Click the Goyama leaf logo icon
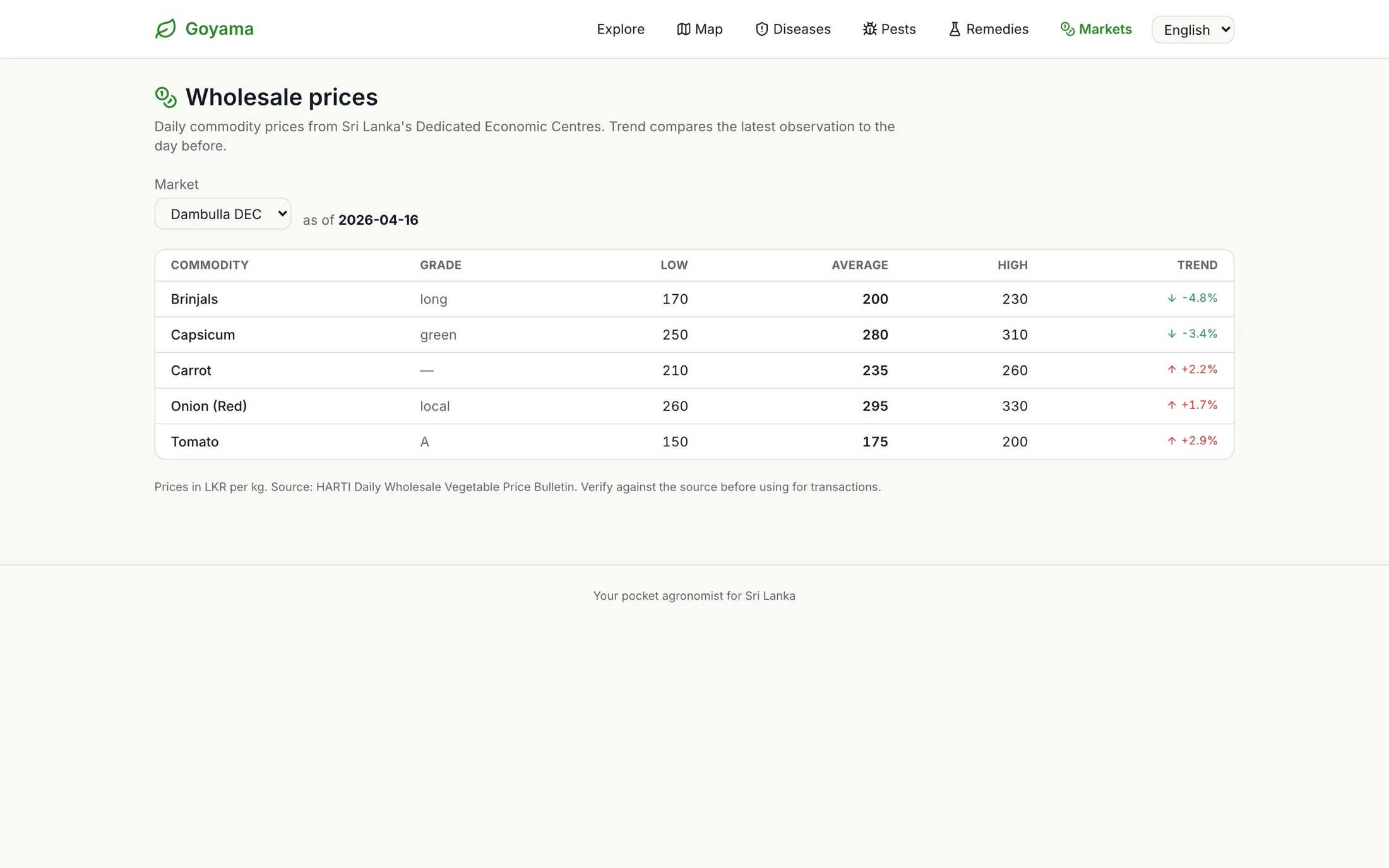This screenshot has height=868, width=1389. (165, 29)
